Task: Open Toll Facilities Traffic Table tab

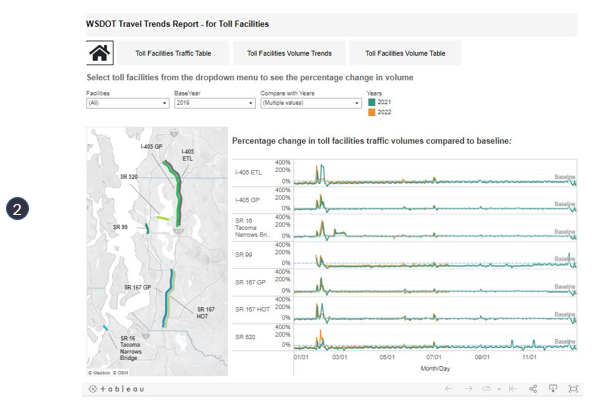Action: click(x=173, y=53)
